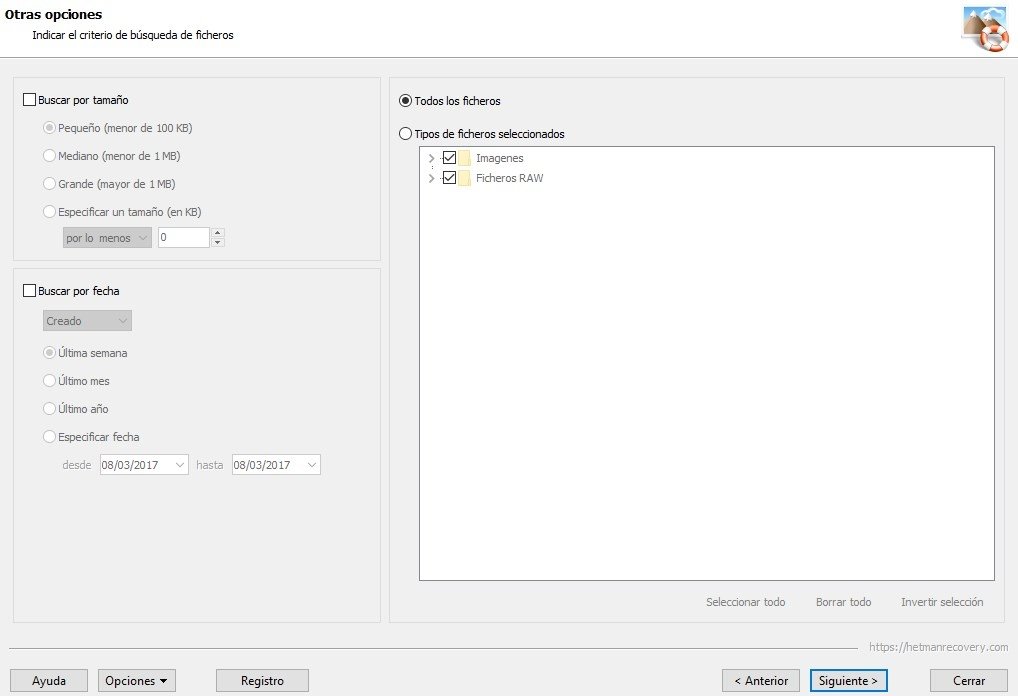Screen dimensions: 1018x696
Task: Expand the Imagenes tree node
Action: [431, 158]
